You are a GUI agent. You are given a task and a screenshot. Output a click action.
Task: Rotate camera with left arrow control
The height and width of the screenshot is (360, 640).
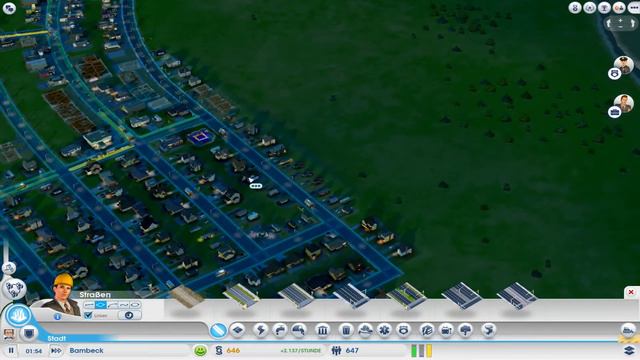click(x=609, y=23)
